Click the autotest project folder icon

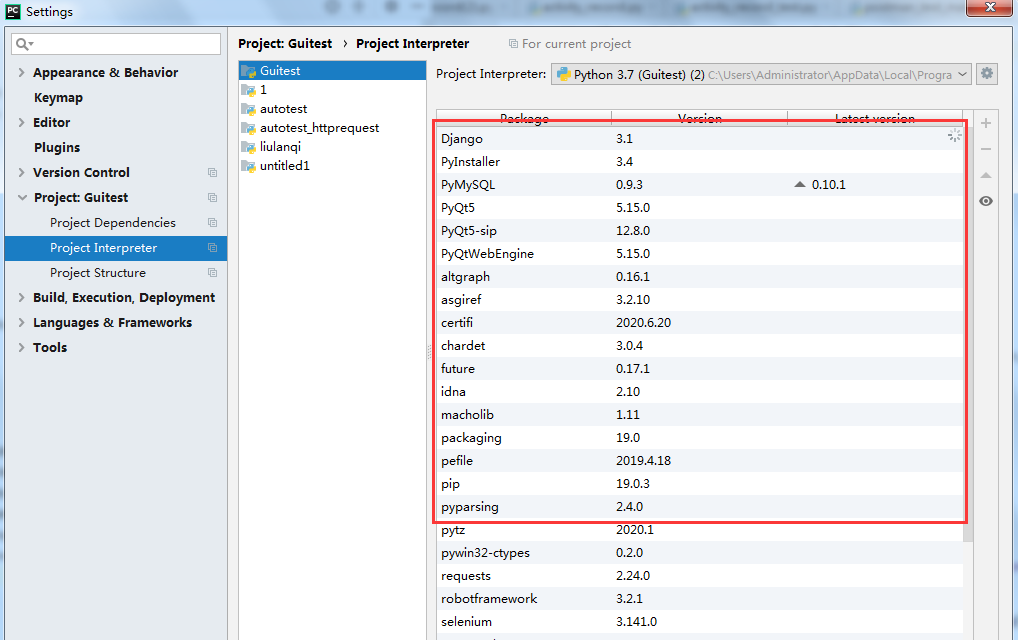coord(249,109)
